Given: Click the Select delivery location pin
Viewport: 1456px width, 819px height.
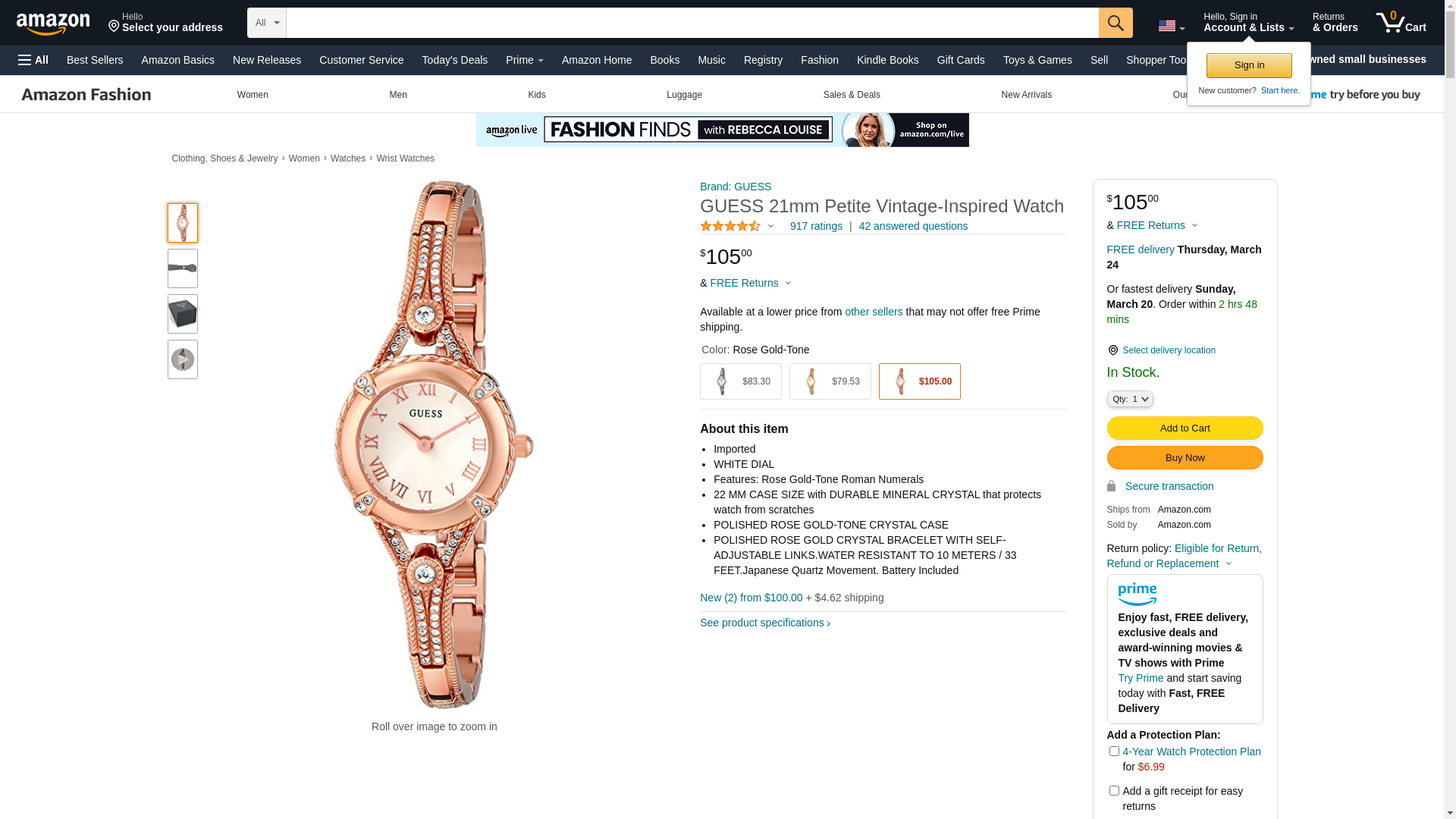Looking at the screenshot, I should (1112, 350).
